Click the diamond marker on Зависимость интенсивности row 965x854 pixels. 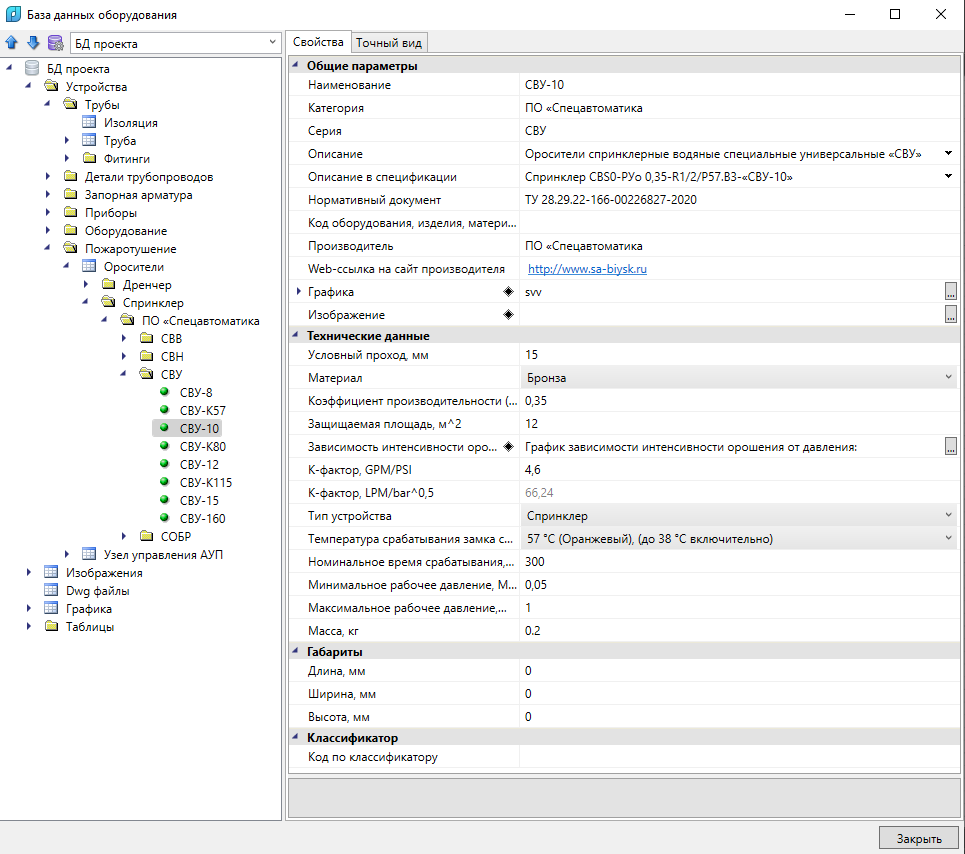coord(508,447)
